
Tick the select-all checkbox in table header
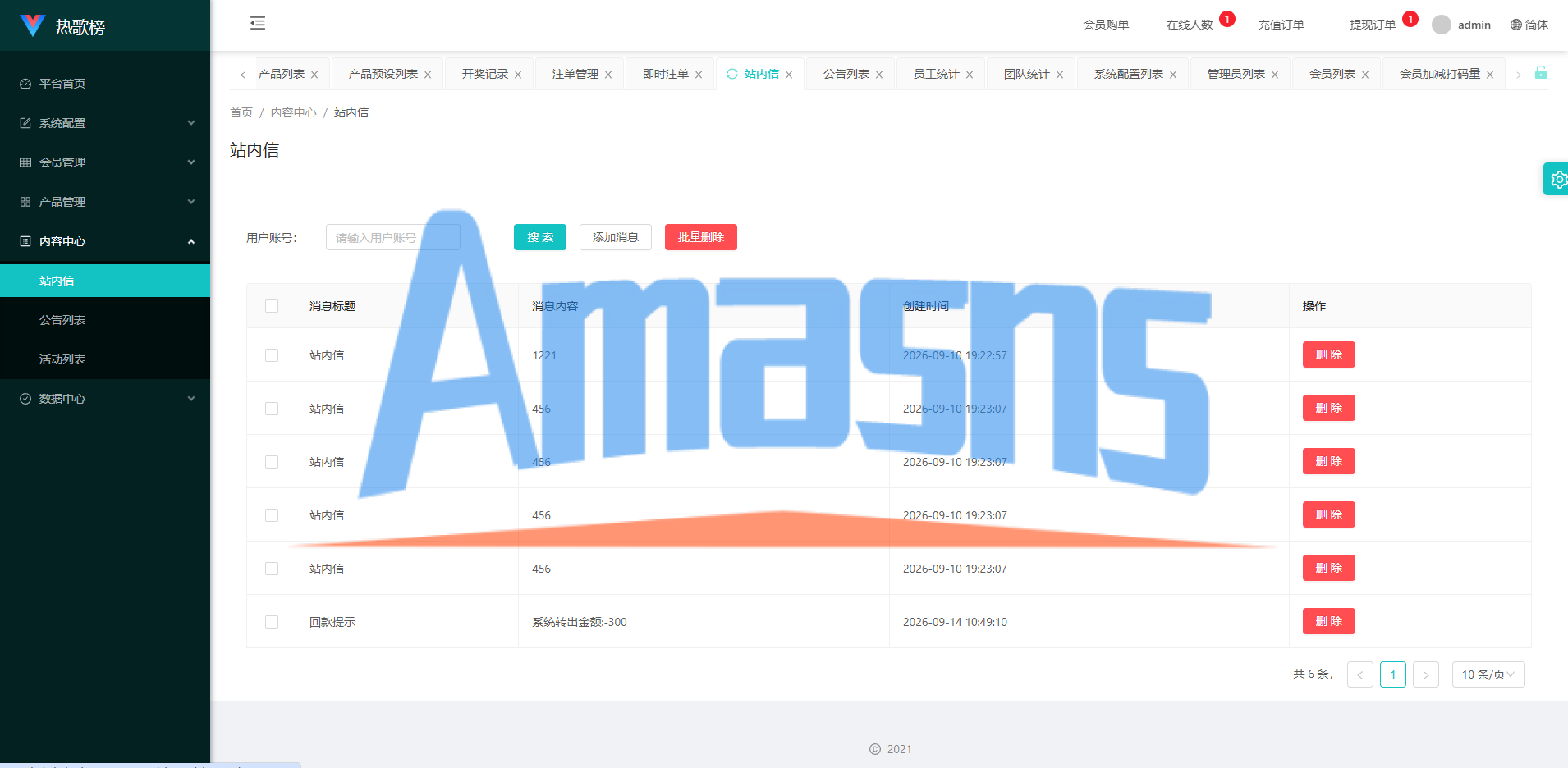272,306
